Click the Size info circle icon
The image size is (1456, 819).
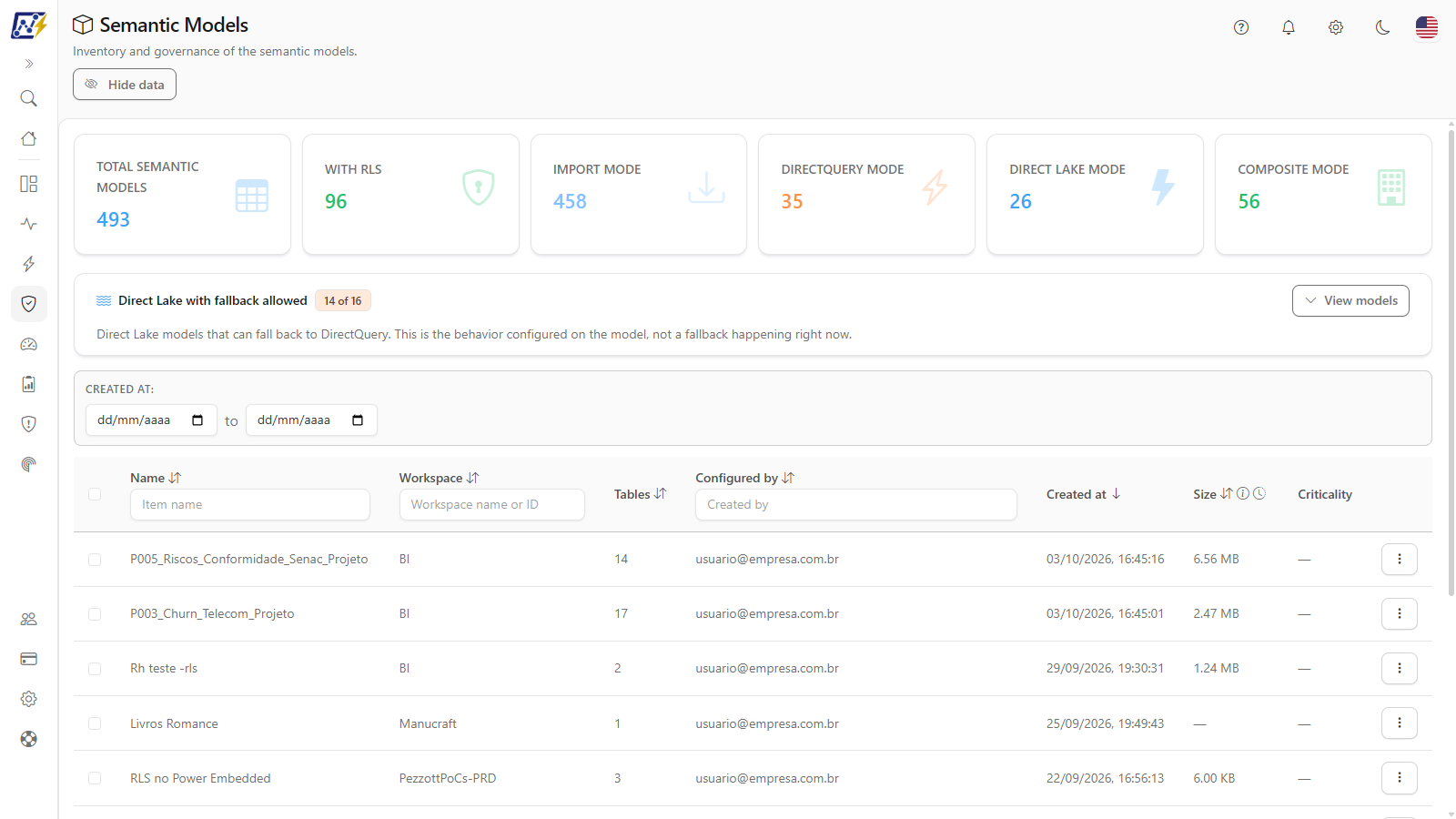tap(1243, 493)
